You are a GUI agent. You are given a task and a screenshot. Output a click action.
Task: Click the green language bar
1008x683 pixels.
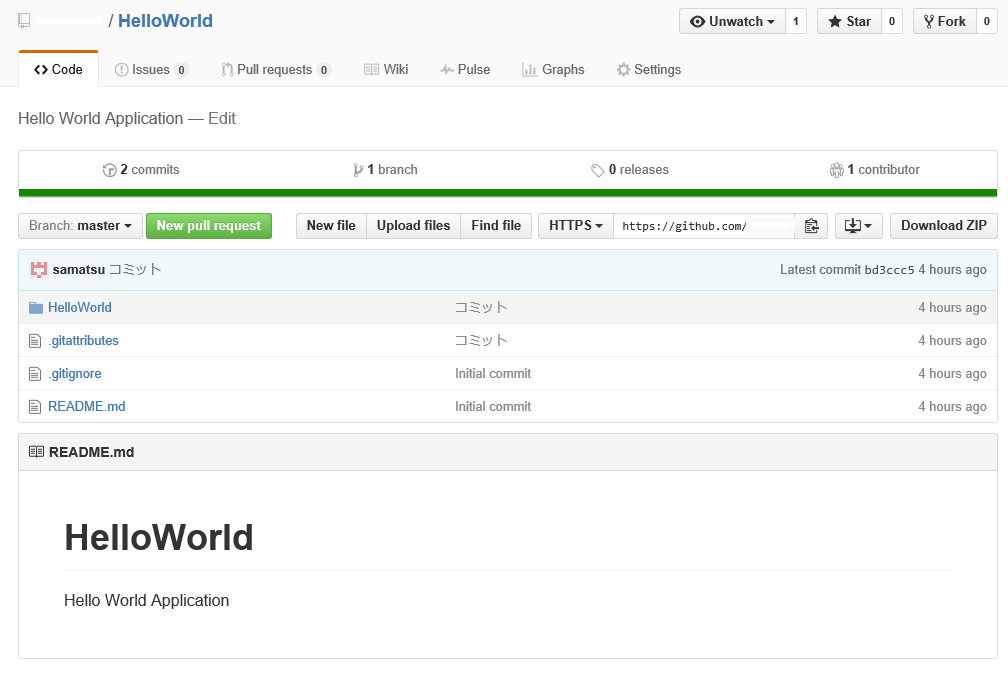[x=508, y=193]
